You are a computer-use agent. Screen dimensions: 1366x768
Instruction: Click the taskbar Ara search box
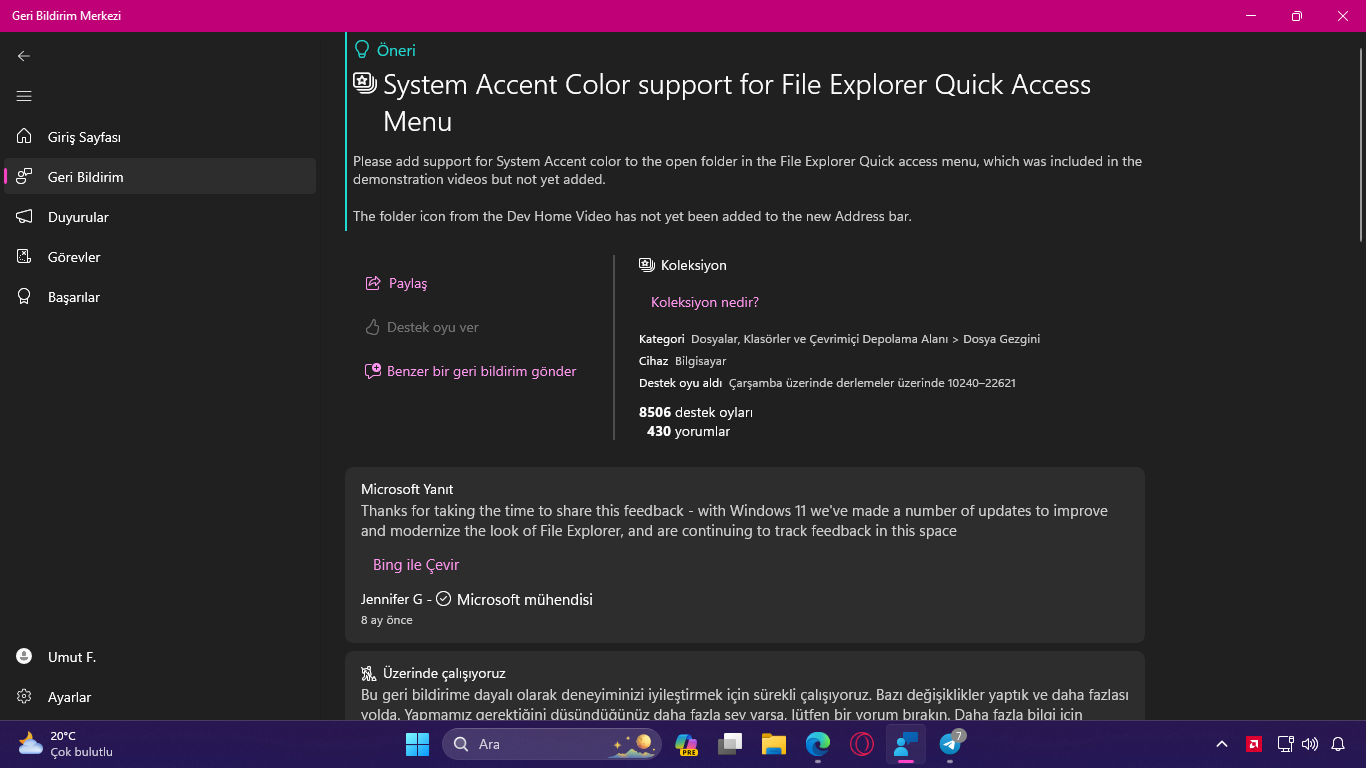tap(552, 744)
